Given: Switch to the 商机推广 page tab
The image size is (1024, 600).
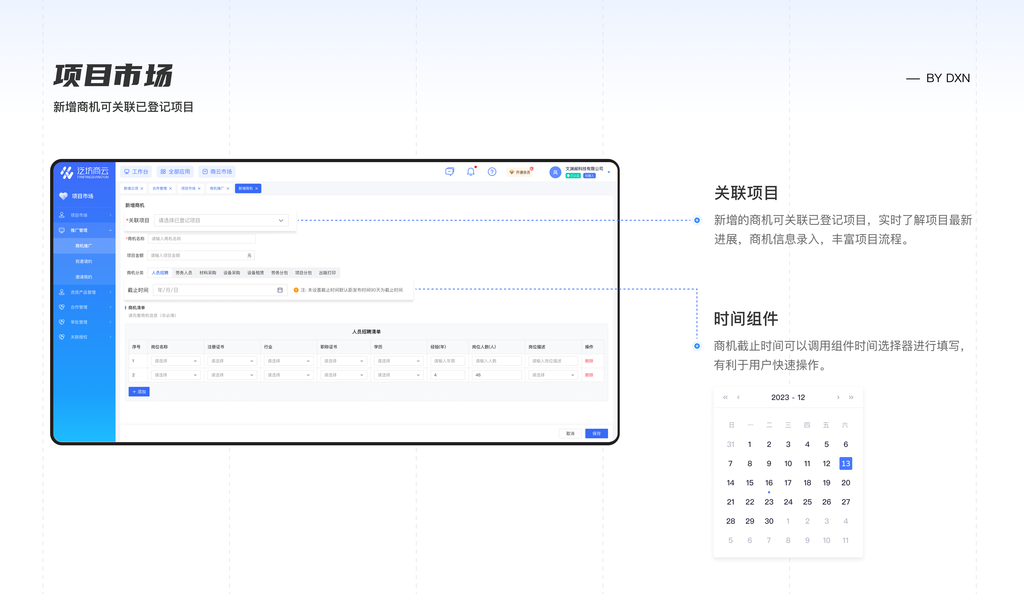Looking at the screenshot, I should 218,188.
